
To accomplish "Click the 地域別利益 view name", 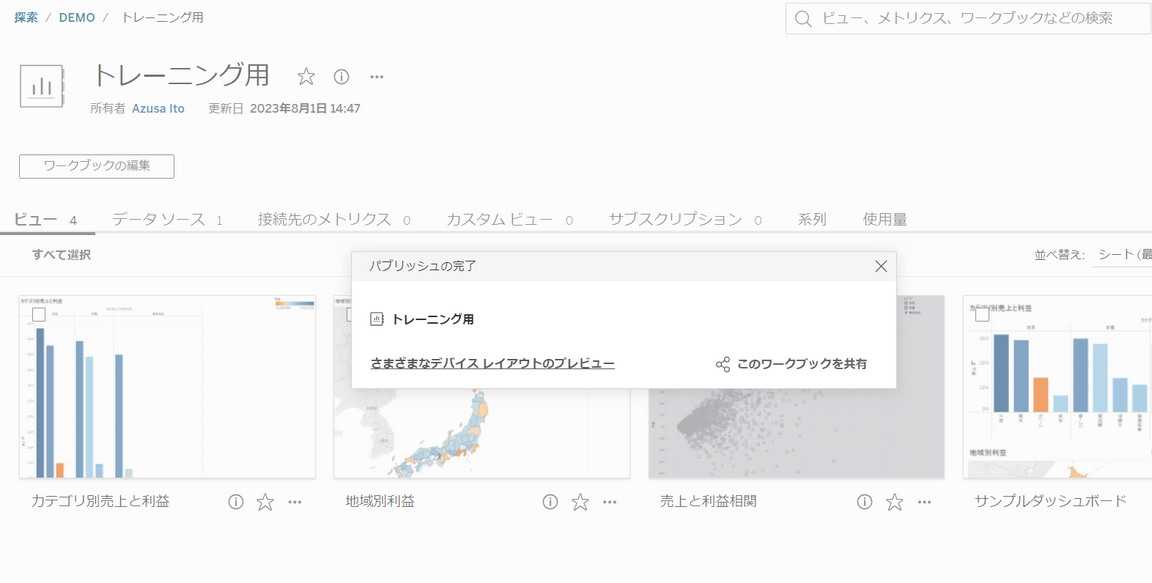I will (380, 501).
